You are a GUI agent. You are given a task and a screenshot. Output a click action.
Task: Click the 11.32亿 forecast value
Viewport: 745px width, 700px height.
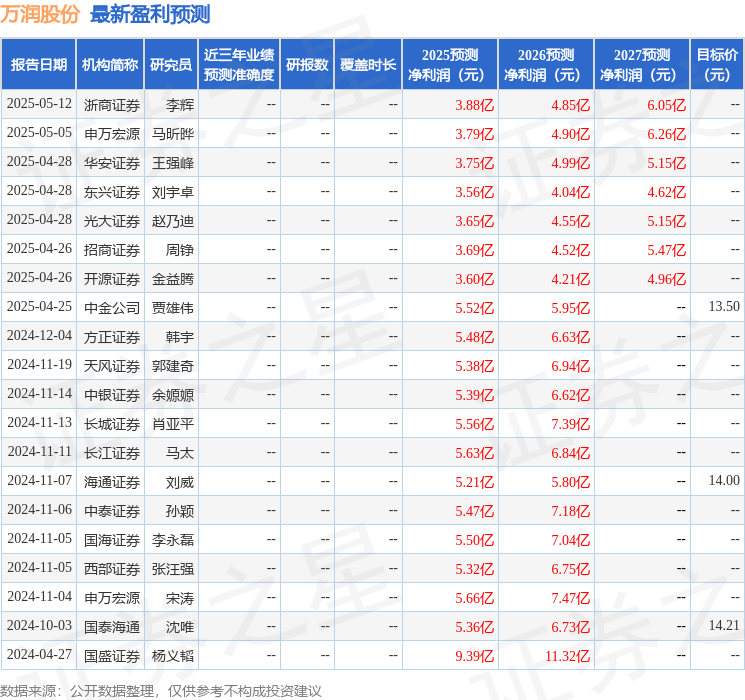[x=567, y=655]
